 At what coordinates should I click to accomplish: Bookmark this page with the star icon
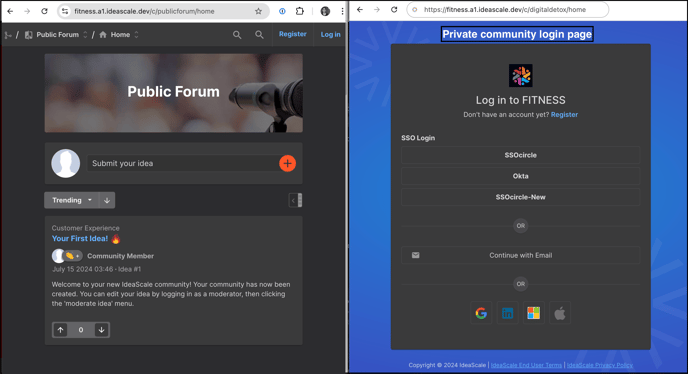[x=258, y=11]
